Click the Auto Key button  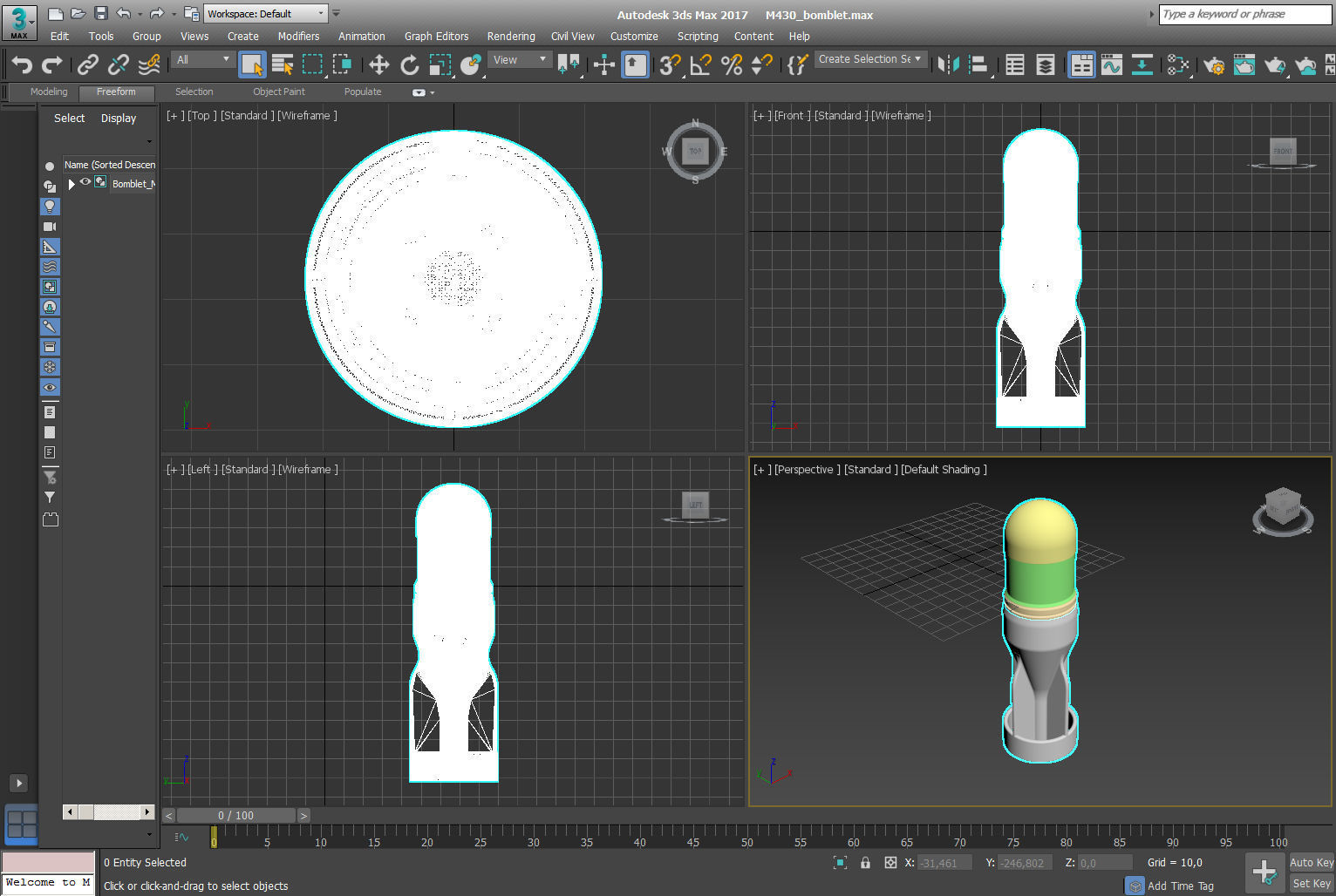[x=1312, y=863]
